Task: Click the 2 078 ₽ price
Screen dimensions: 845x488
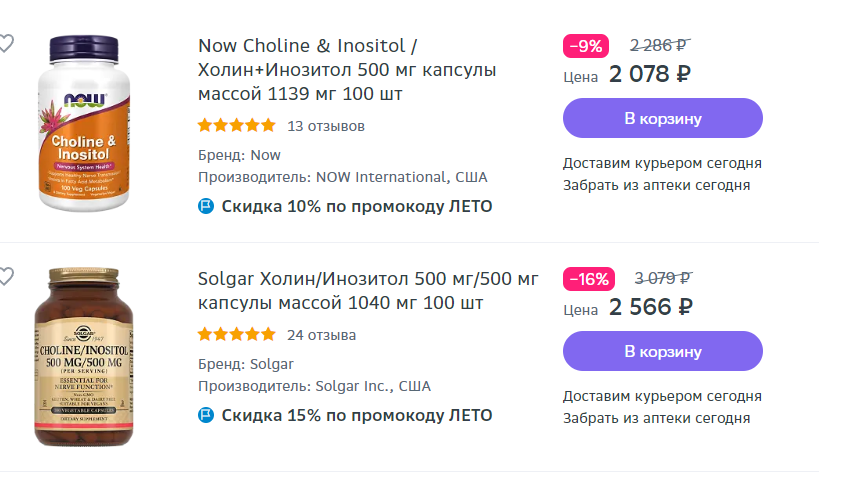Action: [650, 74]
